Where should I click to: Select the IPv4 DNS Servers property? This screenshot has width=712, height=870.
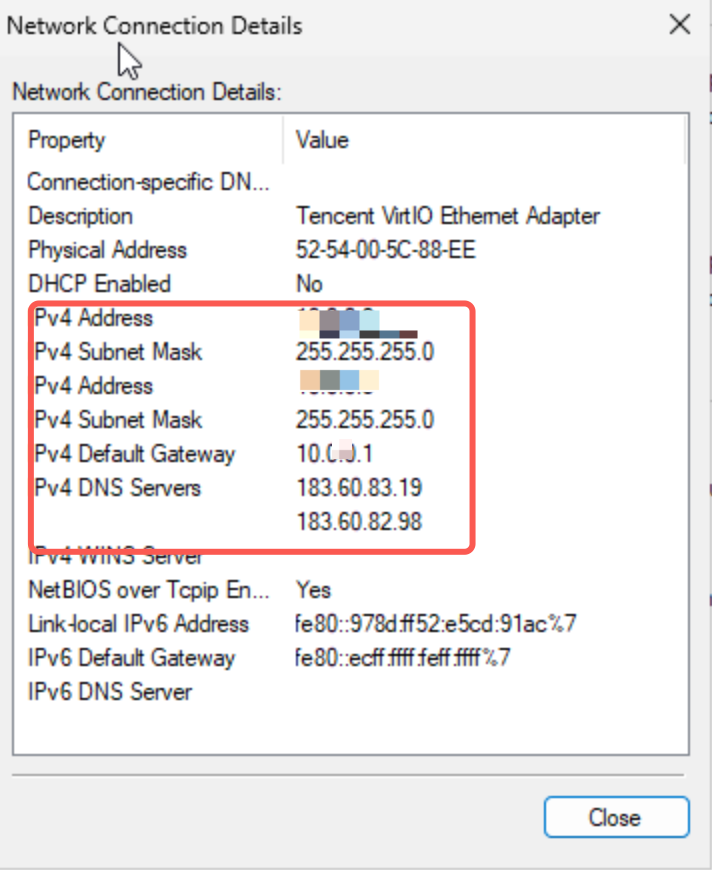[117, 488]
